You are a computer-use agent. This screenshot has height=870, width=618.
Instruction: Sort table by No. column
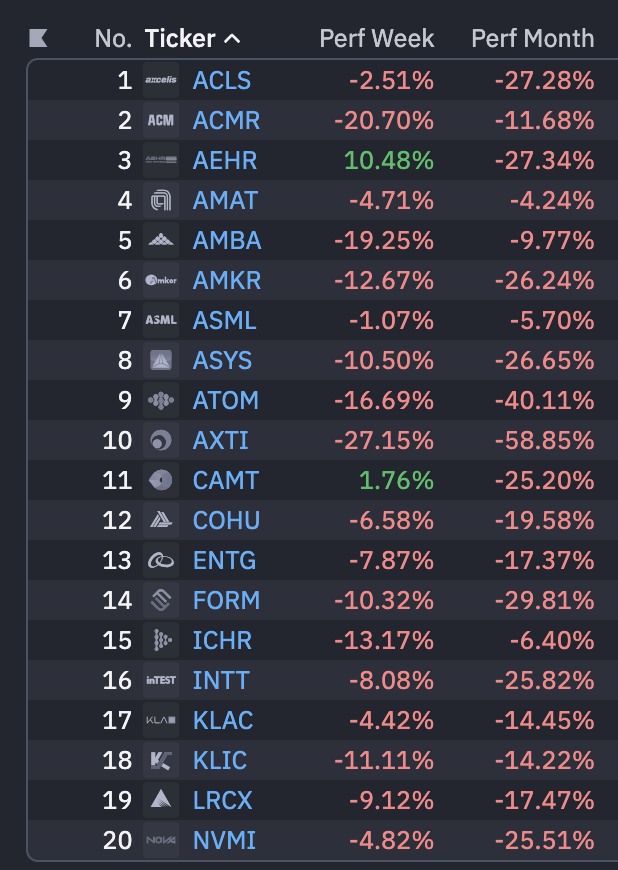point(113,39)
